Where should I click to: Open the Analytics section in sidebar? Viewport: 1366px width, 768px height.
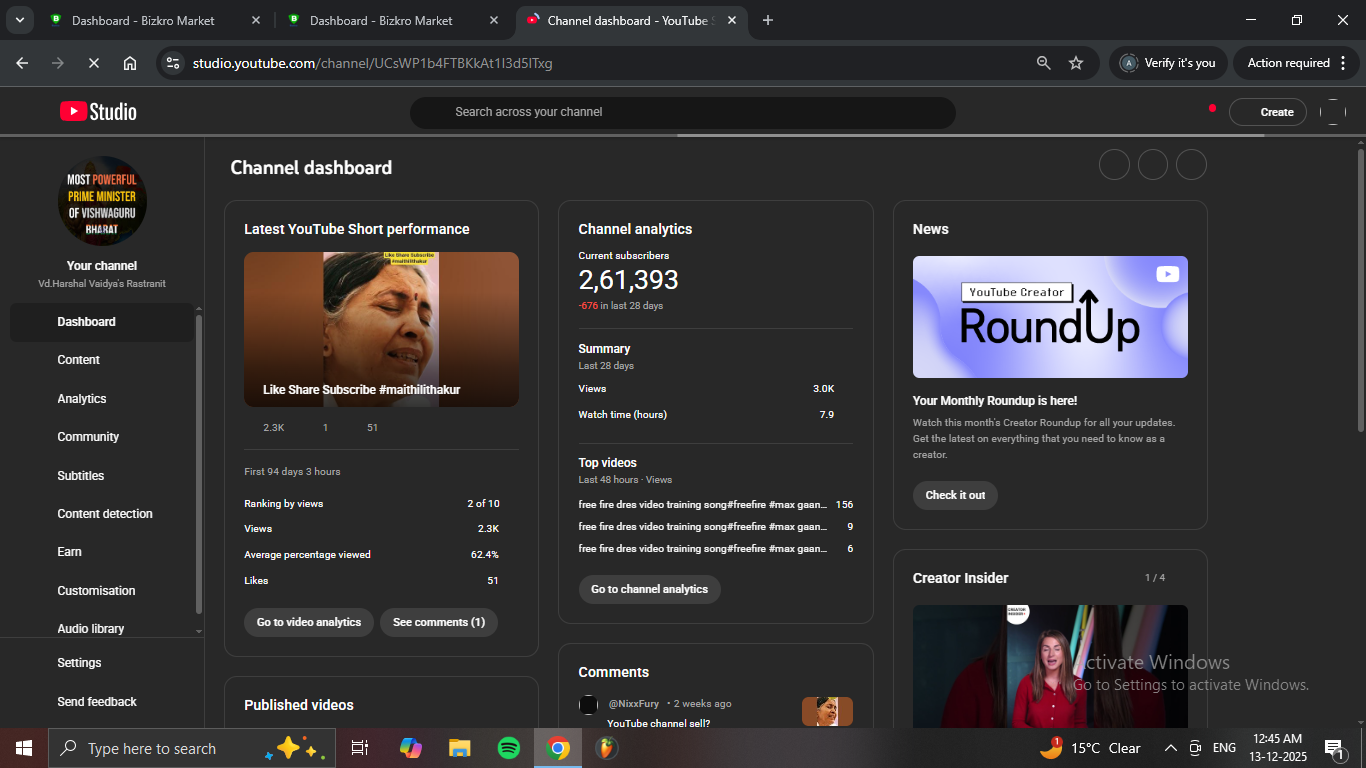pyautogui.click(x=82, y=399)
